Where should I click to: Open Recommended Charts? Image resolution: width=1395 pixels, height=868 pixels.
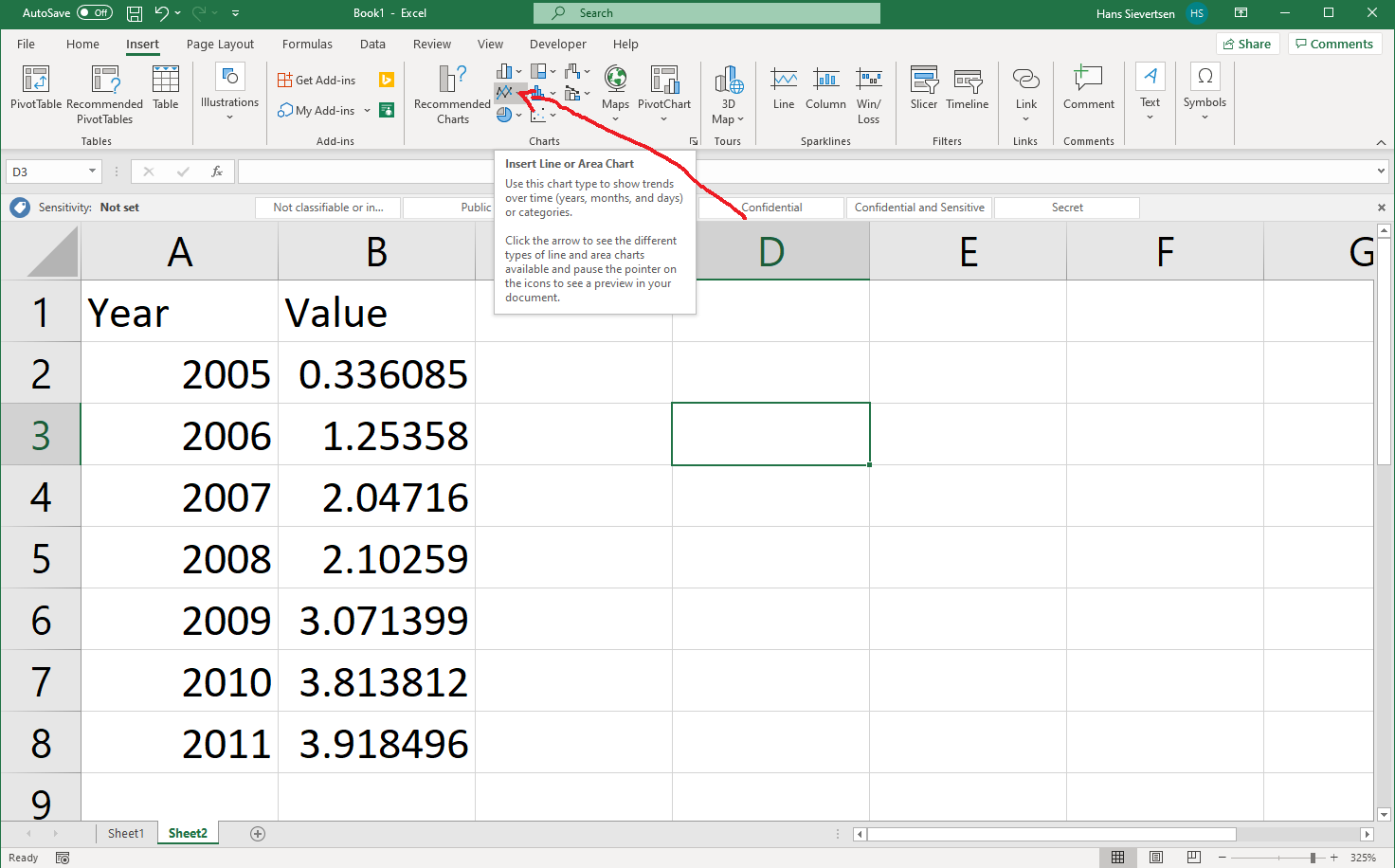452,94
